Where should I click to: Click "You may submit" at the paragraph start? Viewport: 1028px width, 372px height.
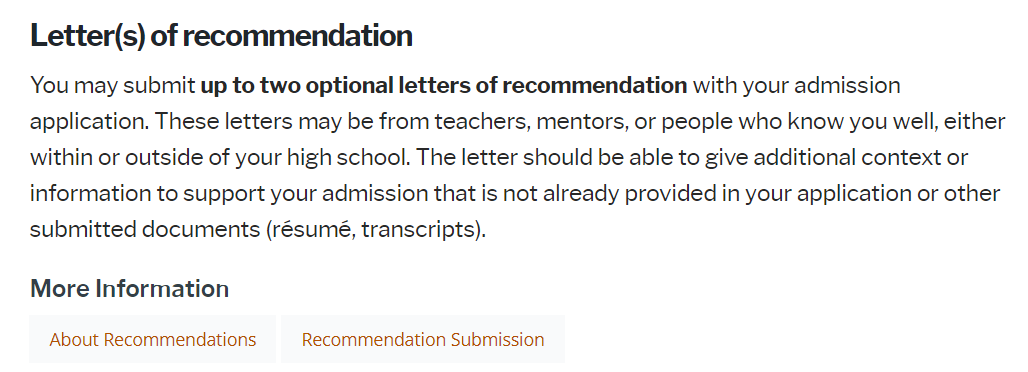(x=113, y=85)
